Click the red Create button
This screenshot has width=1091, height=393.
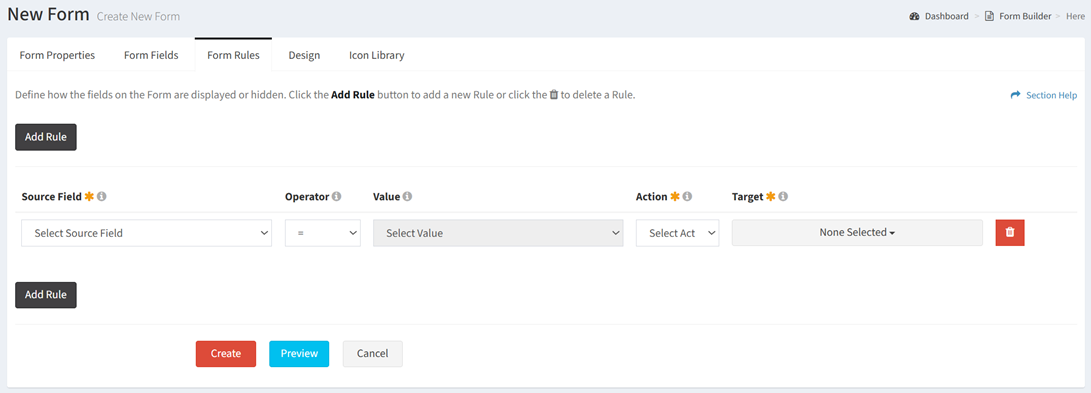click(226, 353)
